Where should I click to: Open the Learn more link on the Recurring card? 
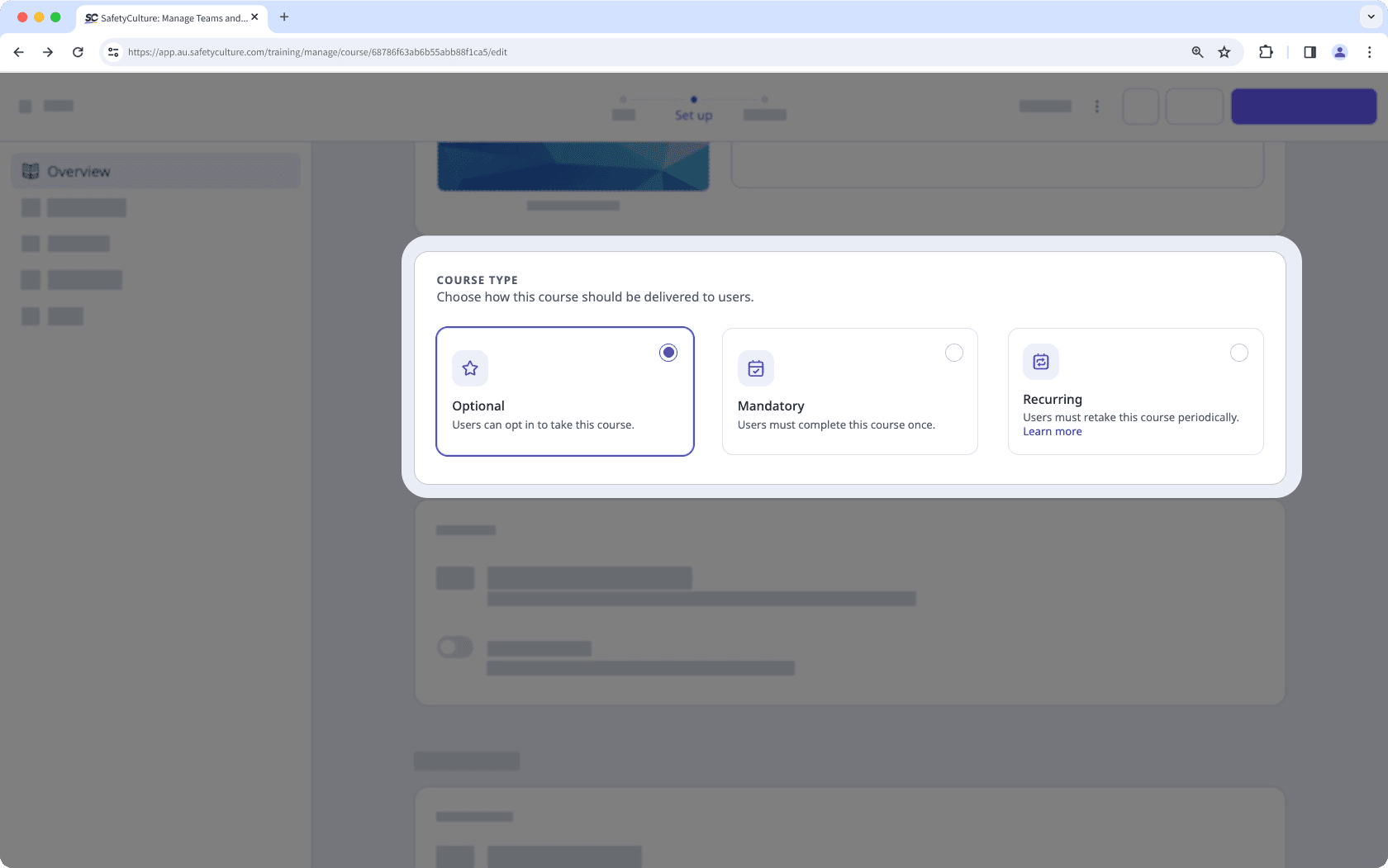pos(1052,430)
